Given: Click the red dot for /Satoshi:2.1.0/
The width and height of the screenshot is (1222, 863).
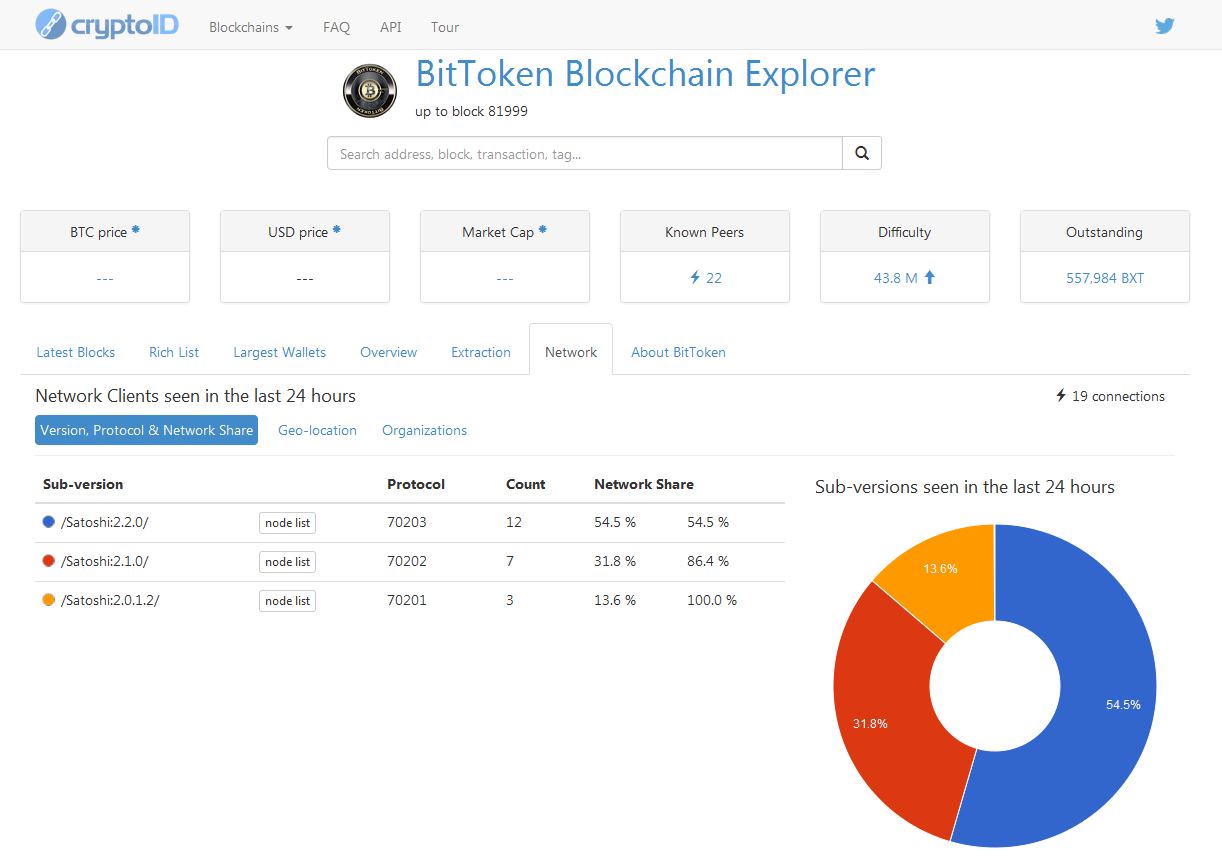Looking at the screenshot, I should (49, 561).
